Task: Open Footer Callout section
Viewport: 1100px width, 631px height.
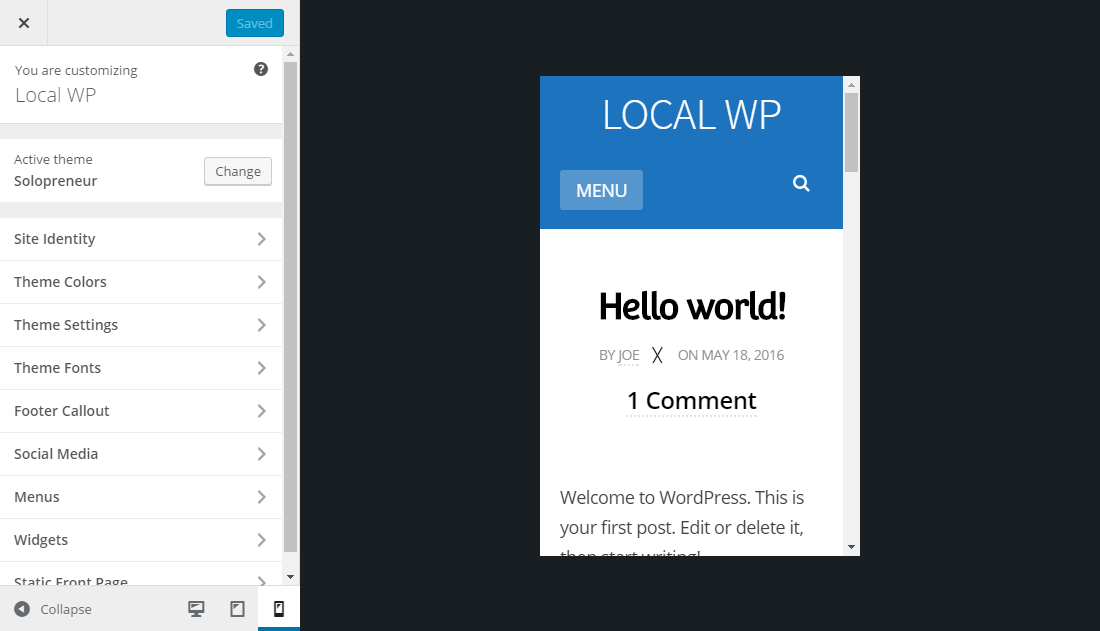Action: [x=141, y=411]
